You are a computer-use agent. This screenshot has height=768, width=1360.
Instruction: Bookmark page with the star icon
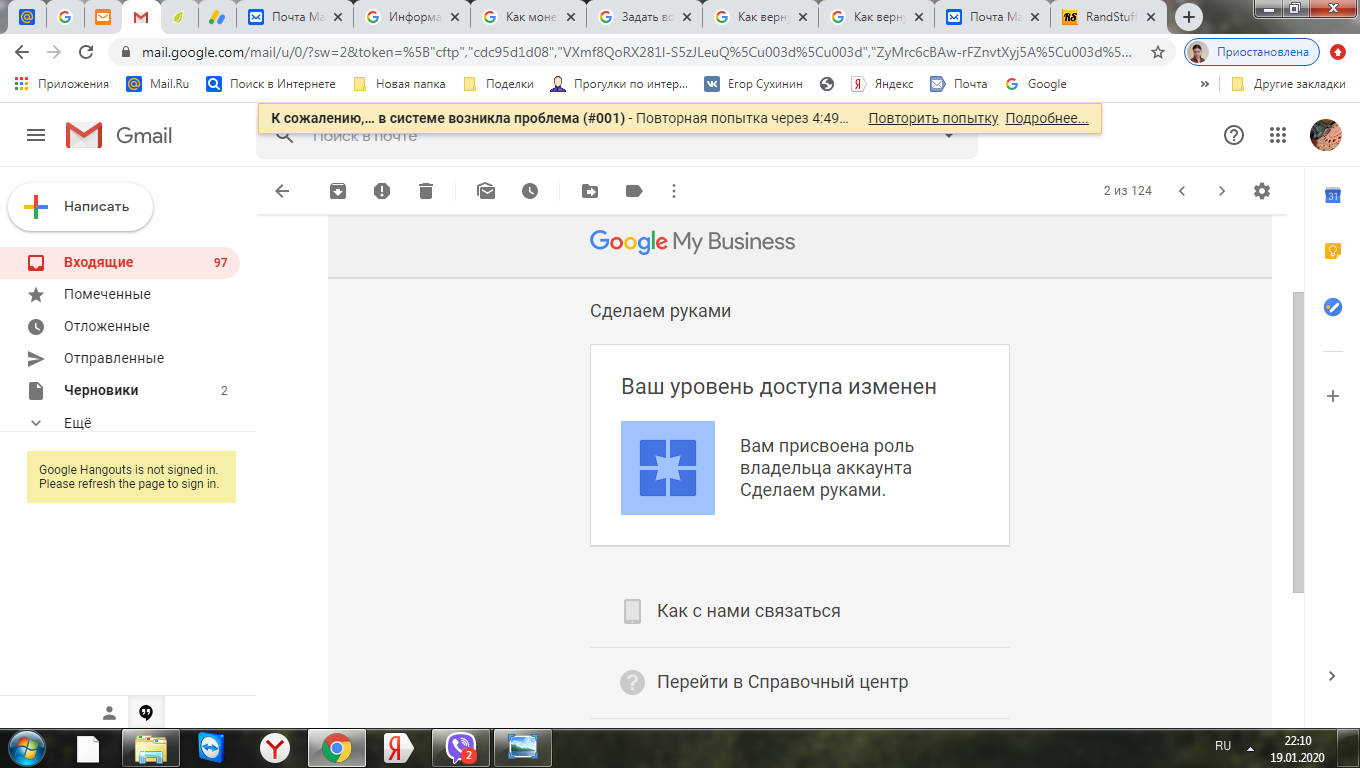1158,52
